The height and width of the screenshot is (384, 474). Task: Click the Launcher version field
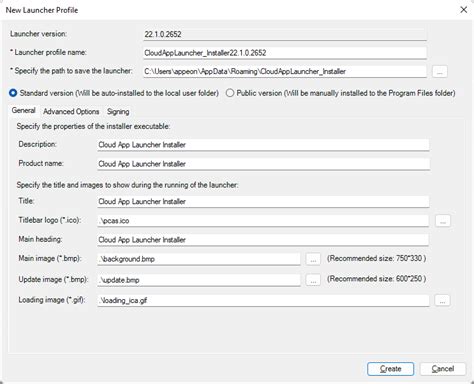point(285,34)
